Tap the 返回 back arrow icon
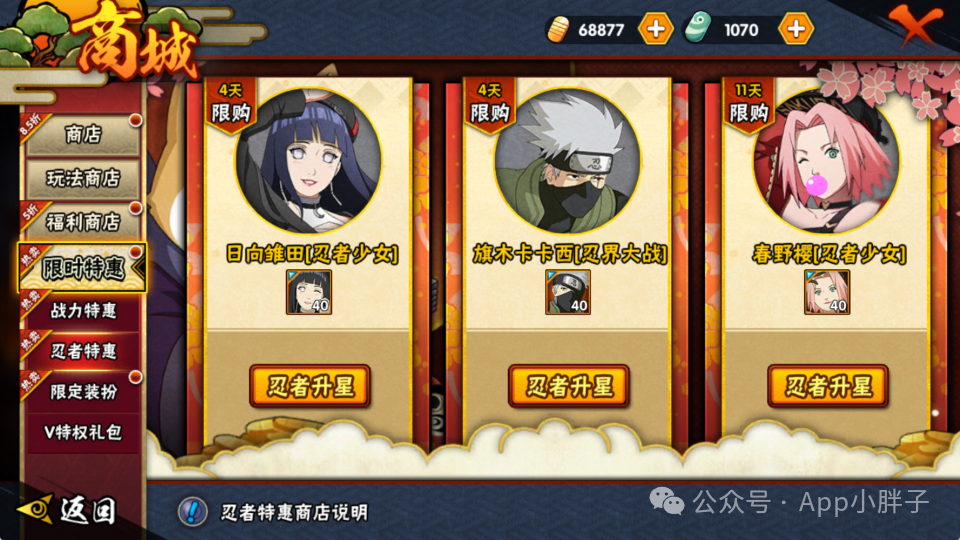The width and height of the screenshot is (960, 540). (x=36, y=509)
